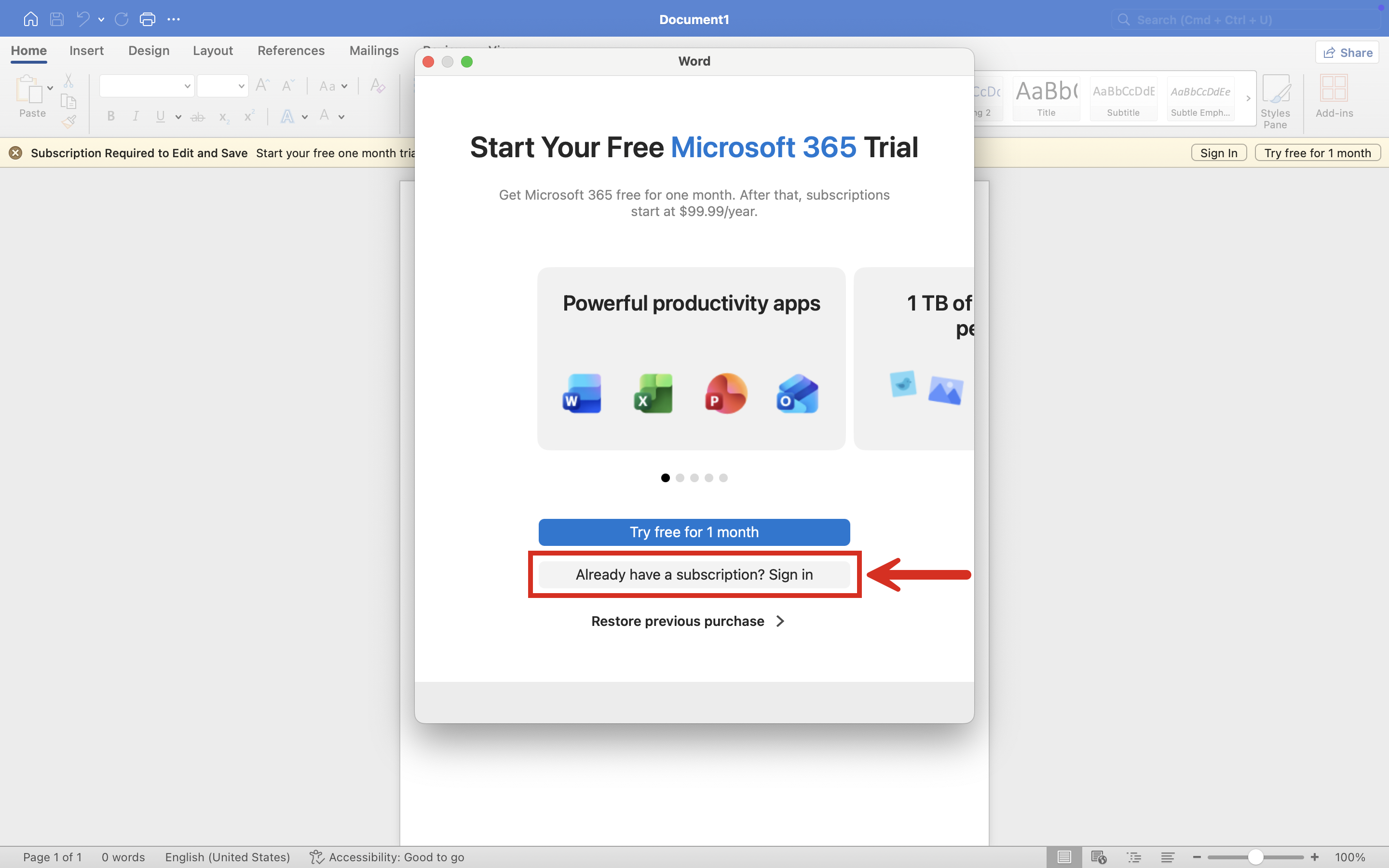Viewport: 1389px width, 868px height.
Task: Select the second carousel page dot
Action: pyautogui.click(x=680, y=477)
